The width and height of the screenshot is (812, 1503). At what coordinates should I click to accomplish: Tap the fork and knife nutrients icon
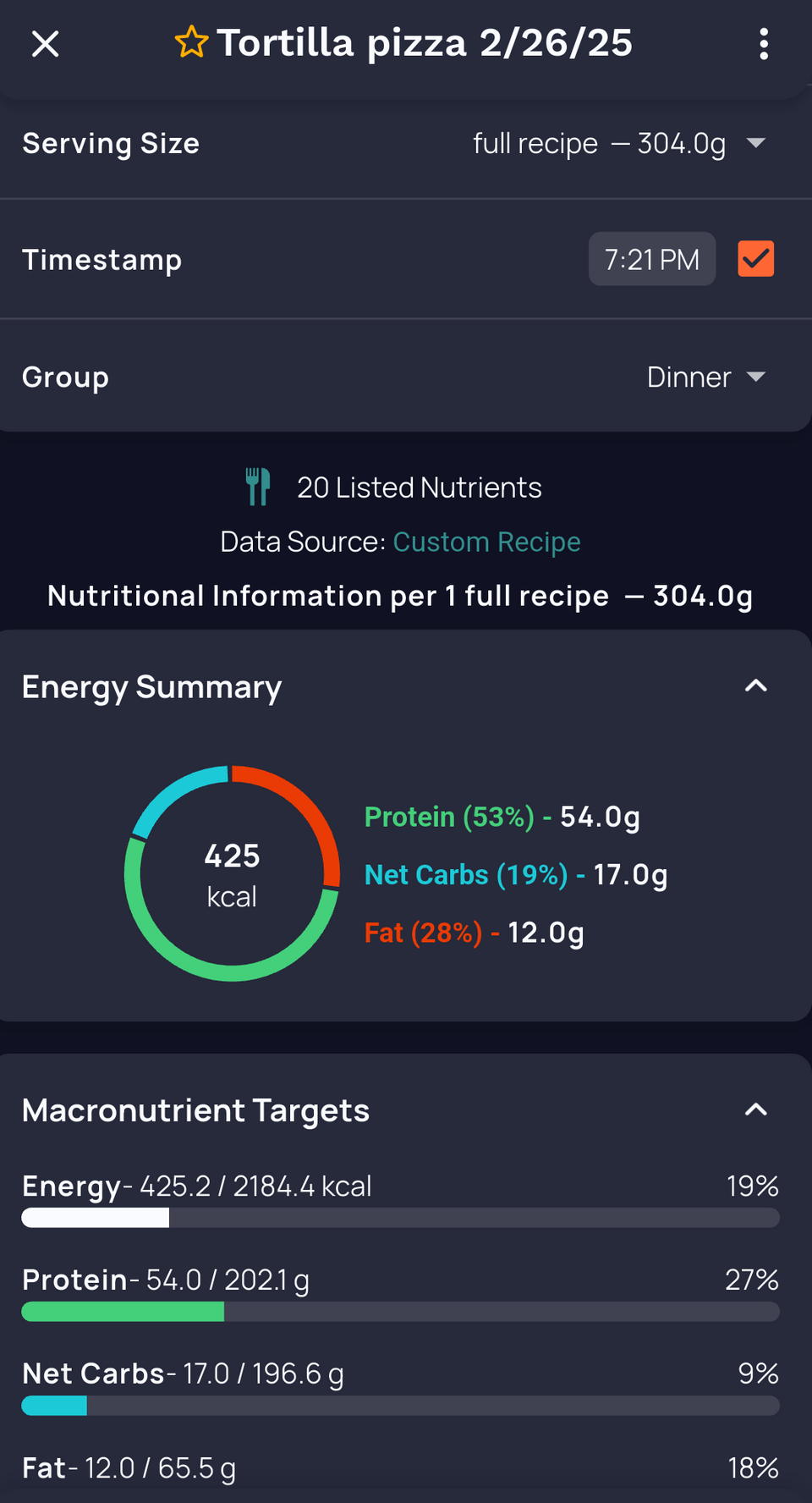coord(258,487)
